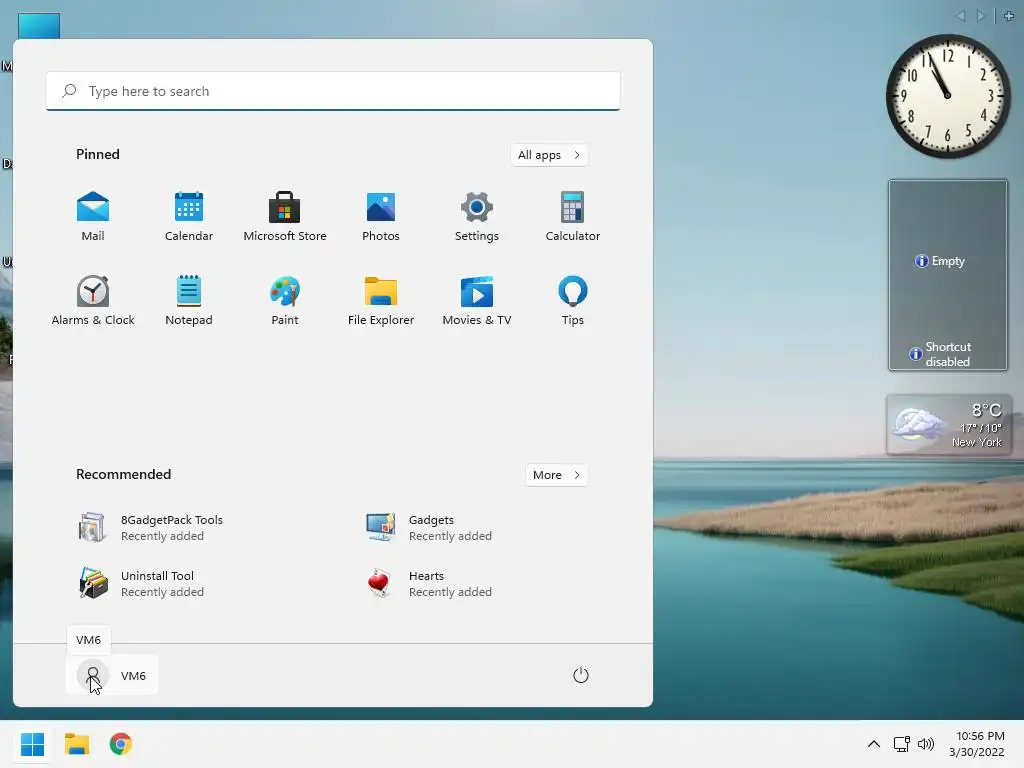Click the Empty launcher gadget slot
Image resolution: width=1024 pixels, height=768 pixels.
[x=940, y=261]
